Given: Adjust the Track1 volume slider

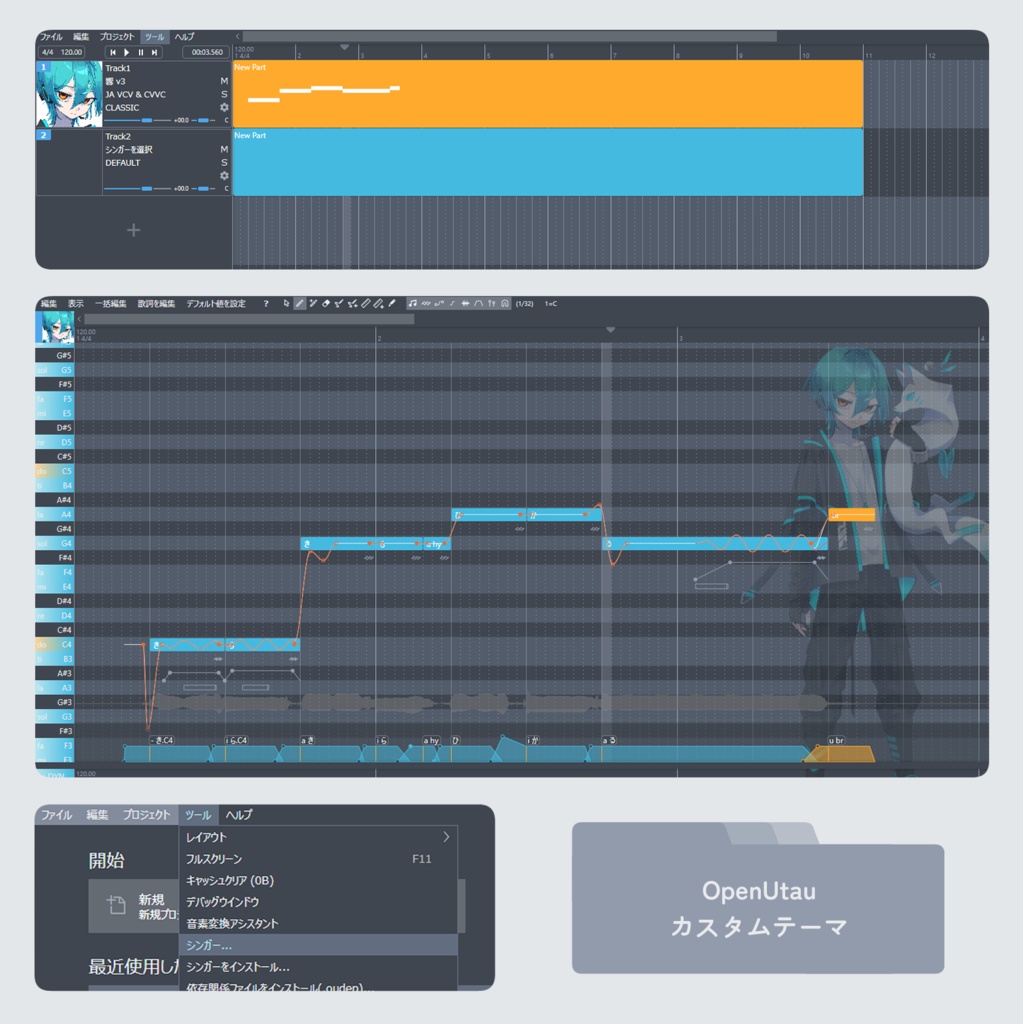Looking at the screenshot, I should [147, 120].
